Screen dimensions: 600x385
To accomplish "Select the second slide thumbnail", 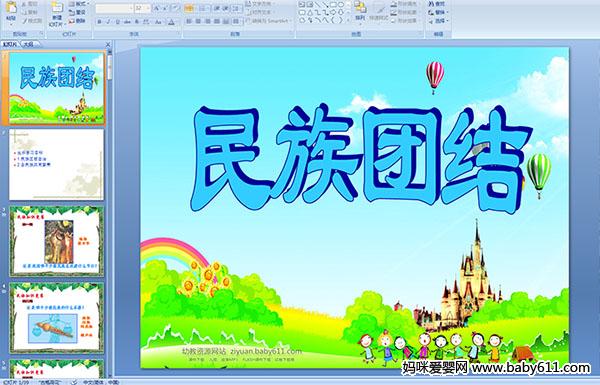I will (x=57, y=165).
